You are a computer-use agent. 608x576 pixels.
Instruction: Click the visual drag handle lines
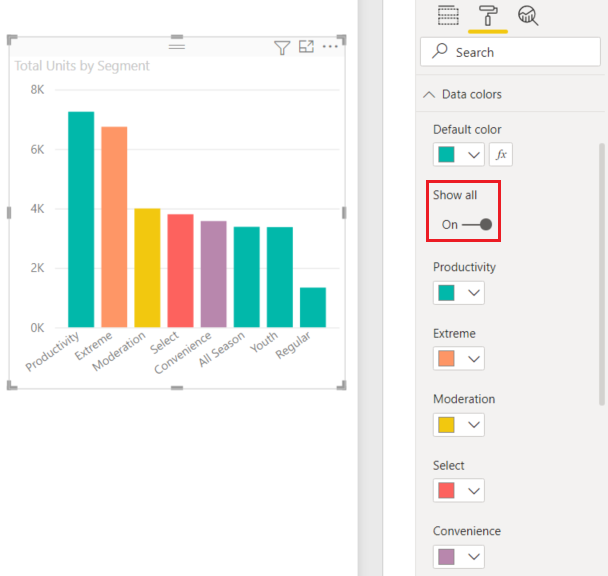pyautogui.click(x=177, y=46)
